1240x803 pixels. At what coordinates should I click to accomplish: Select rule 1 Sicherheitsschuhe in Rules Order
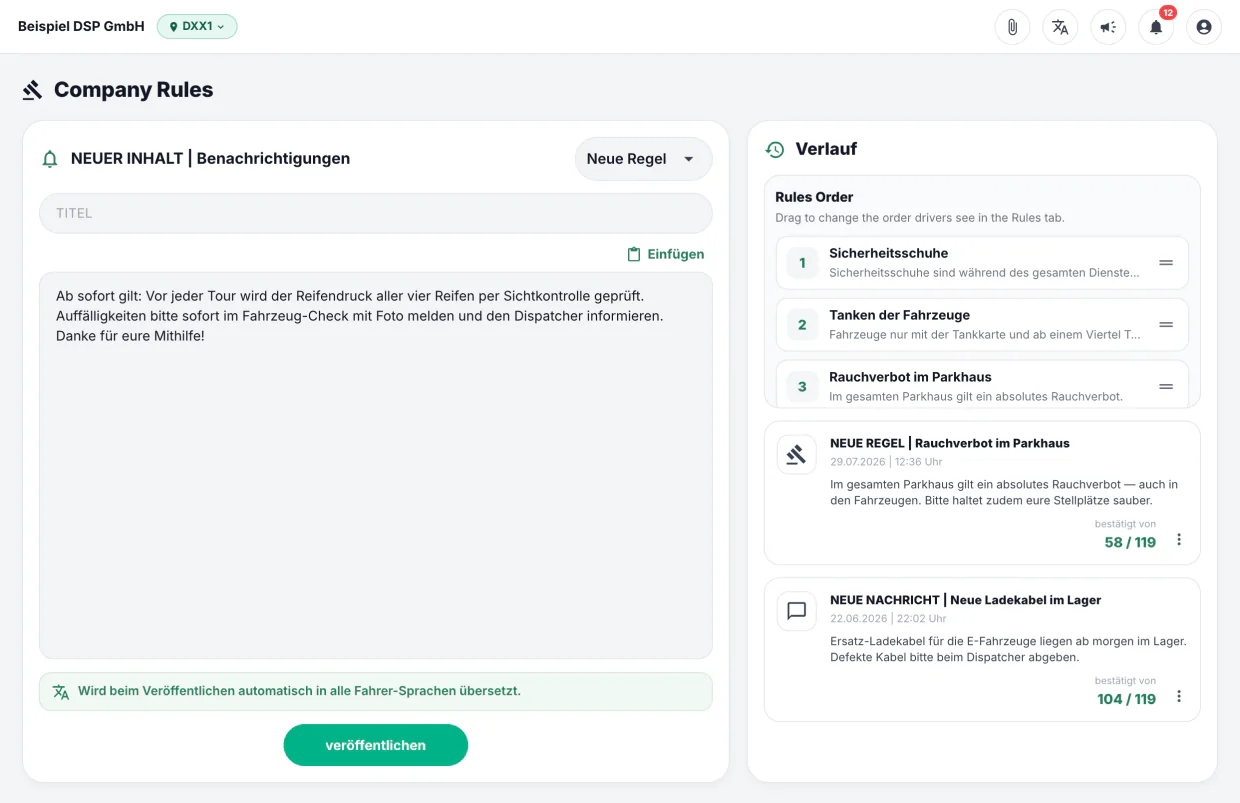982,262
